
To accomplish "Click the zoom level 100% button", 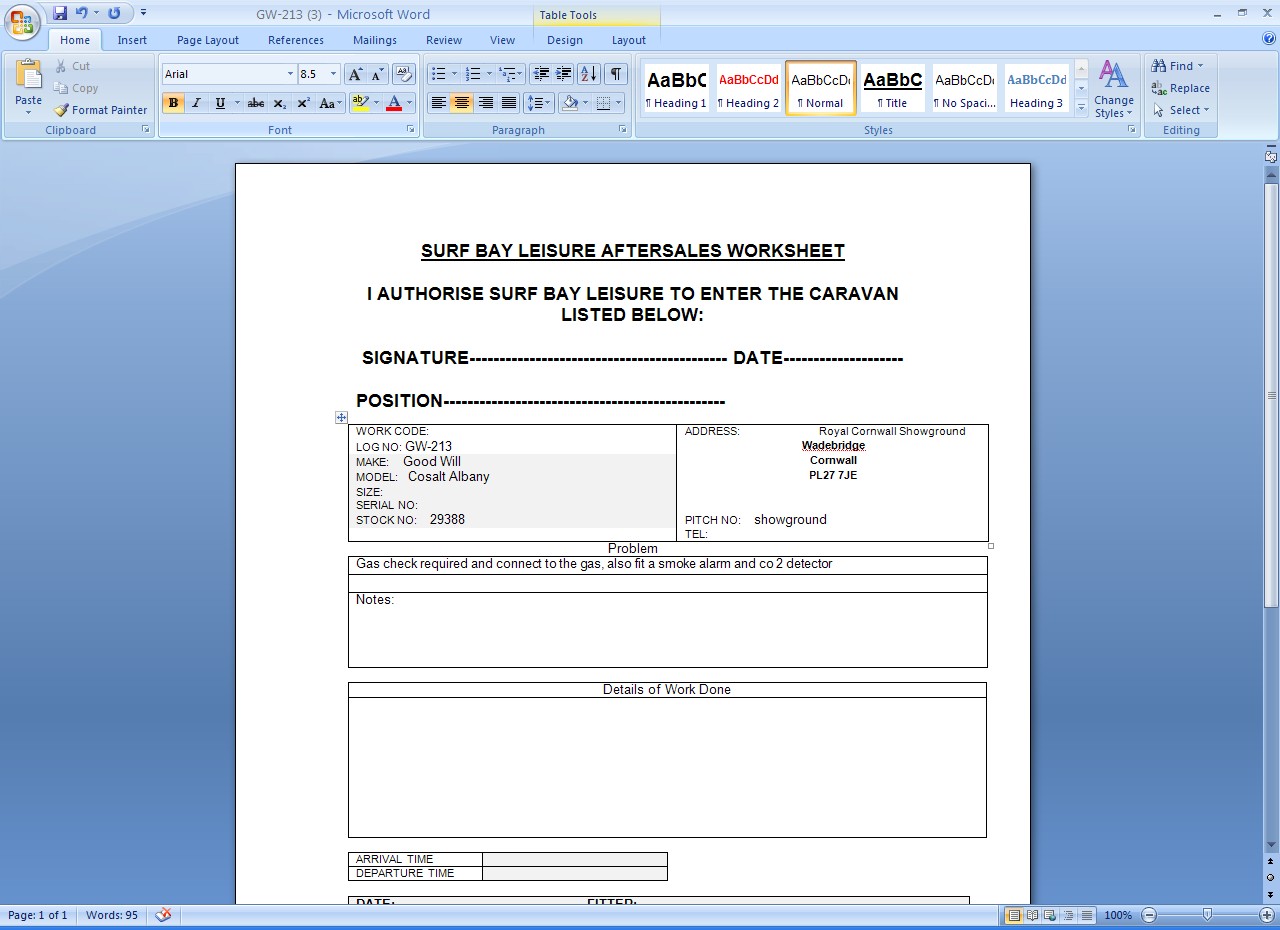I will point(1118,915).
